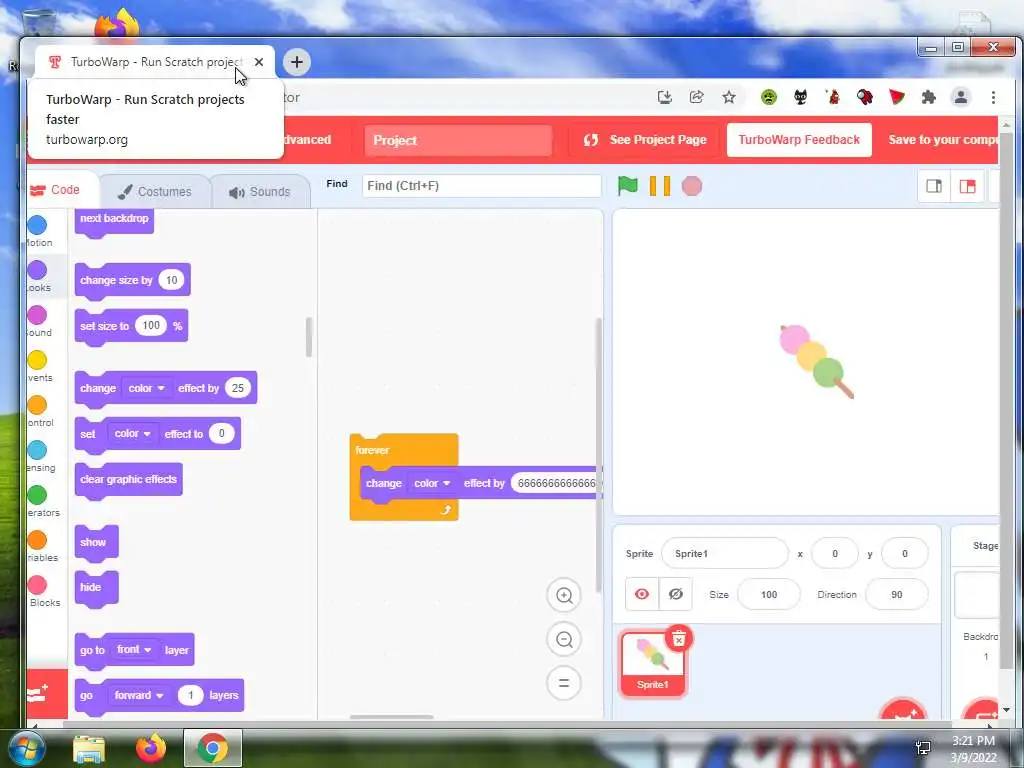
Task: Select the Operators block category circle
Action: [37, 496]
